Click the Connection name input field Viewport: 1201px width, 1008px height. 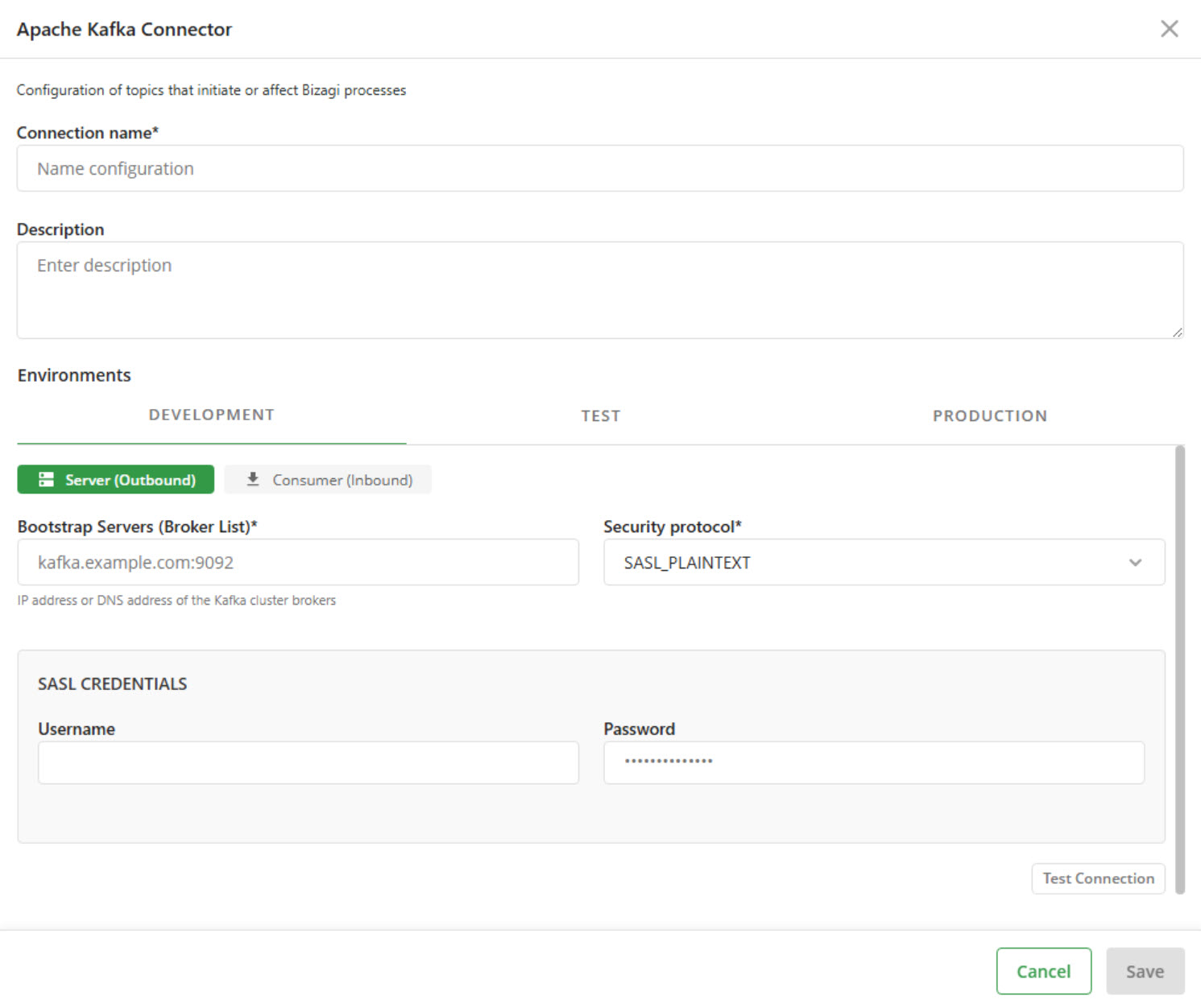tap(600, 168)
